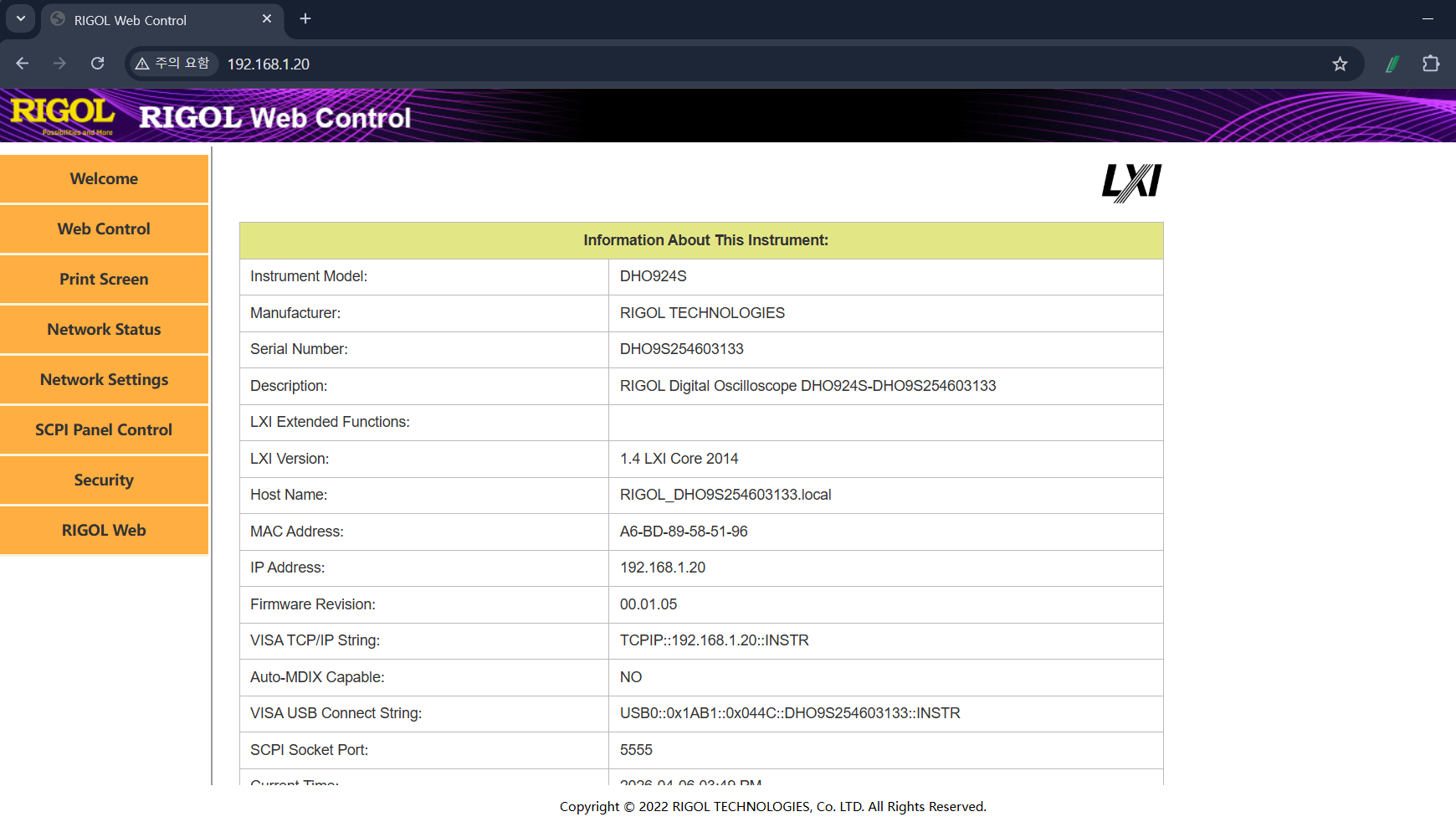Open the Welcome page

click(x=104, y=178)
